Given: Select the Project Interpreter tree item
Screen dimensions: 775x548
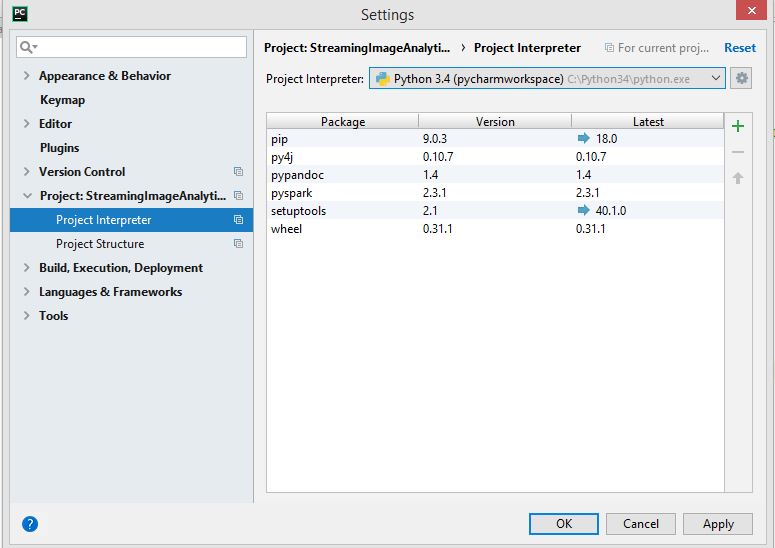Looking at the screenshot, I should pyautogui.click(x=131, y=220).
